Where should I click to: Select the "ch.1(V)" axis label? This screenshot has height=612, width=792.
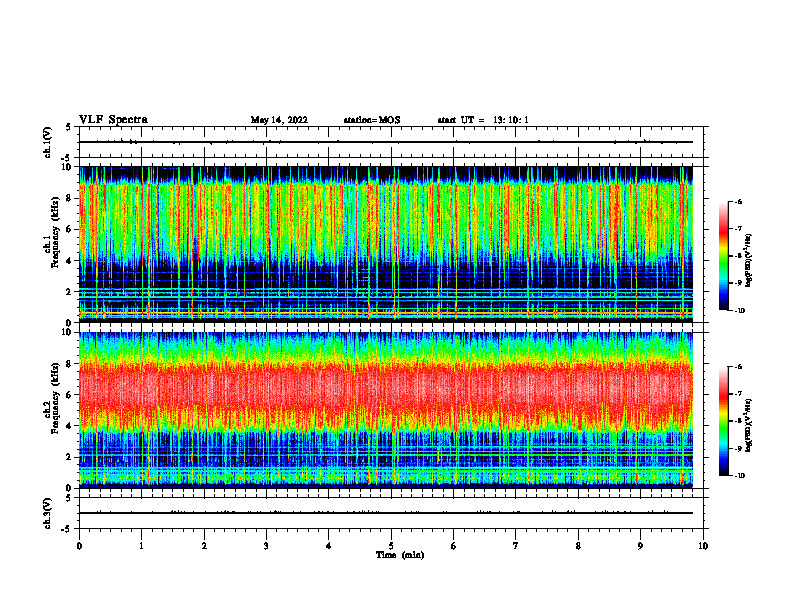[x=47, y=142]
